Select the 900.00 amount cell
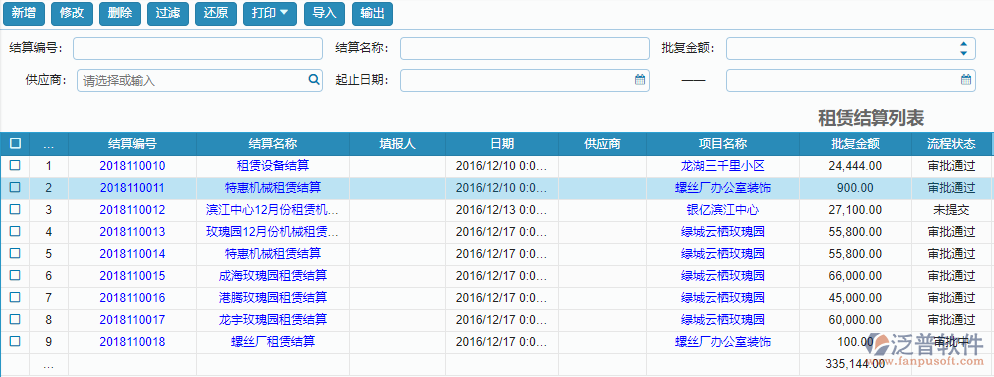Screen dimensions: 994x377 click(856, 188)
